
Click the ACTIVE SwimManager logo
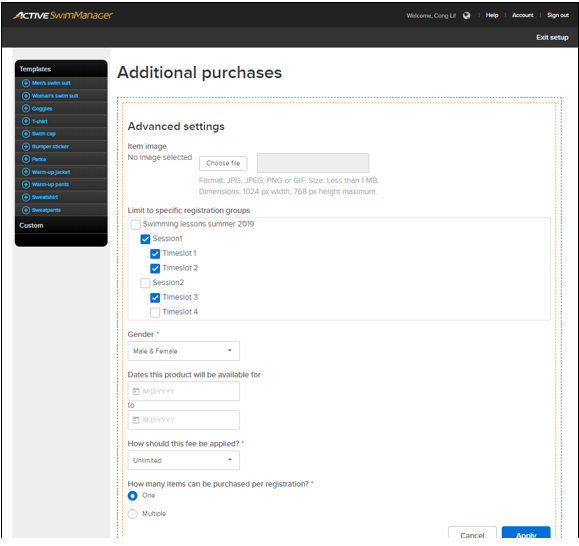tap(63, 15)
